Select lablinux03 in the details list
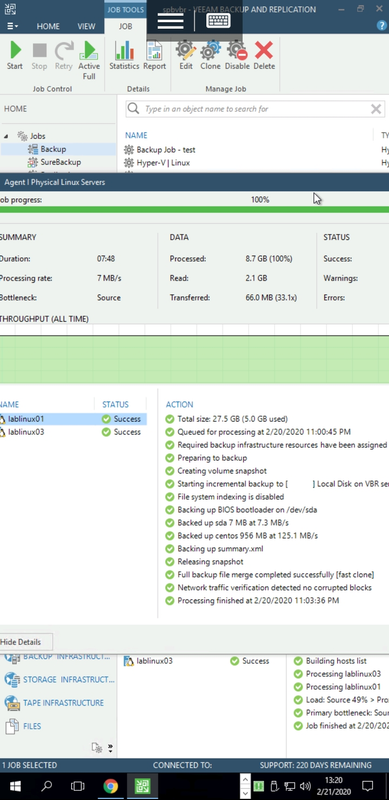This screenshot has height=800, width=389. (73, 432)
